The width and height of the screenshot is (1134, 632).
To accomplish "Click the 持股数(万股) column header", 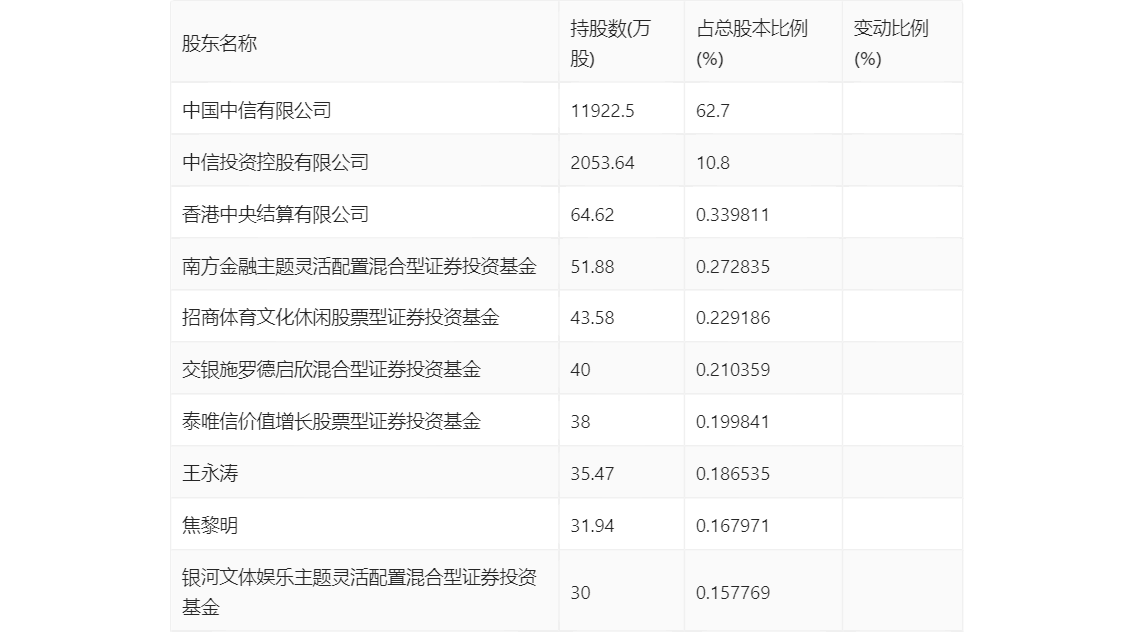I will tap(610, 43).
